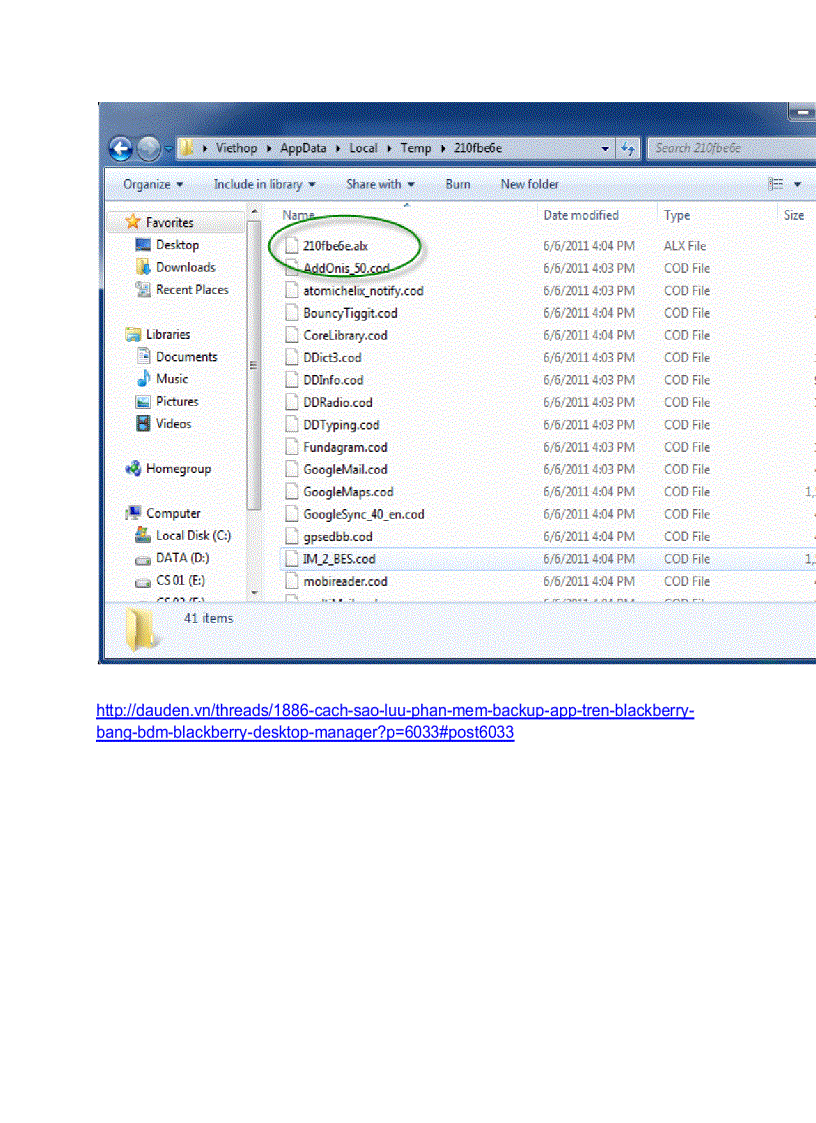
Task: Select the 210fbe6e.alx file
Action: coord(335,245)
